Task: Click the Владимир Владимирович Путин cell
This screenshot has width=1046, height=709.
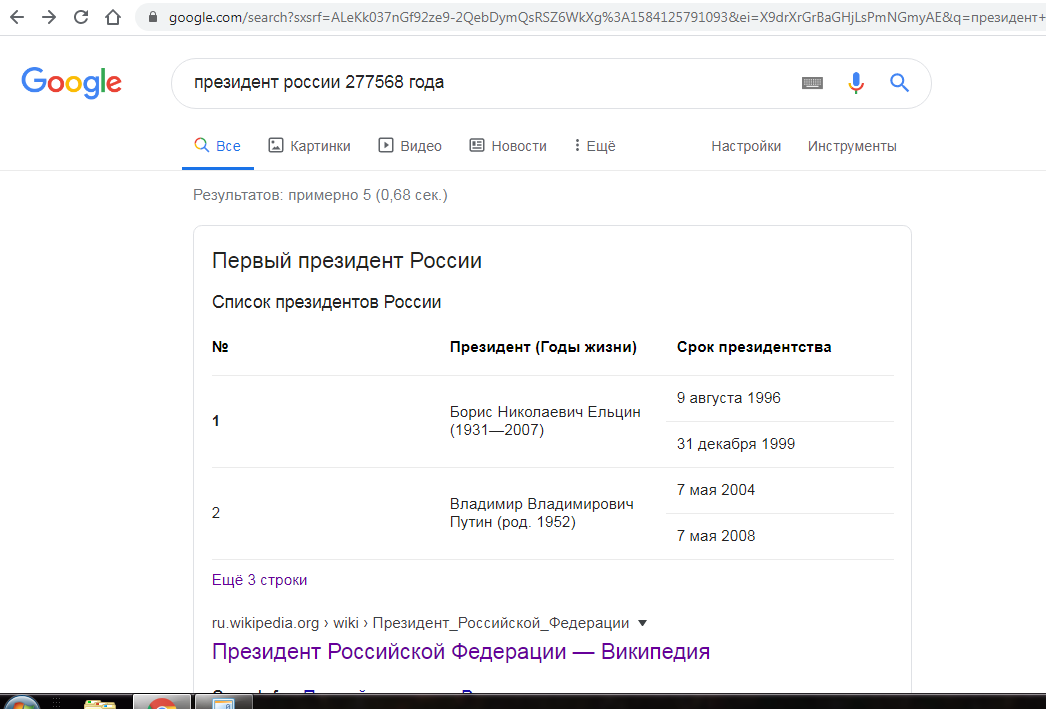Action: coord(542,513)
